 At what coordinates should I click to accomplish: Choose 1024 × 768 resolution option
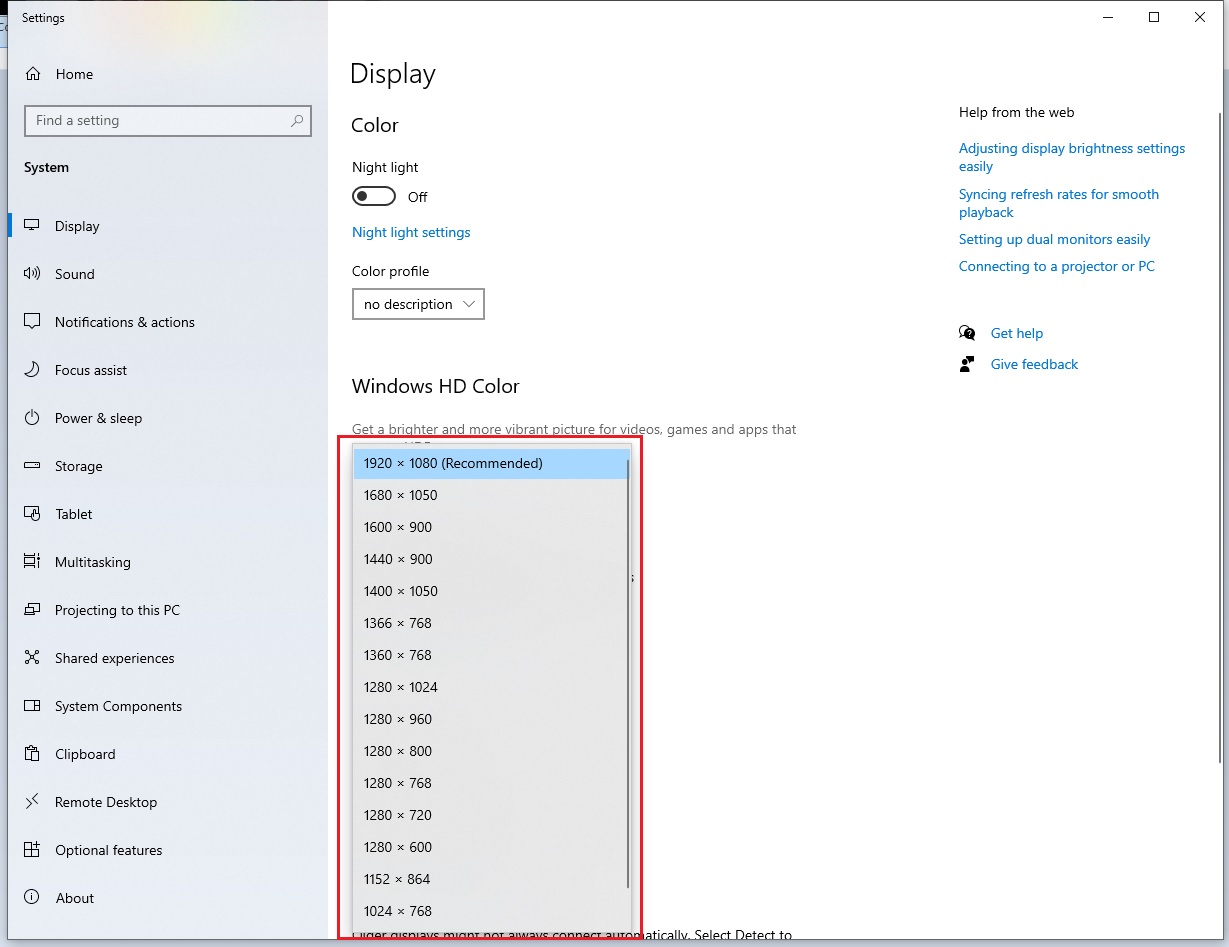tap(491, 911)
